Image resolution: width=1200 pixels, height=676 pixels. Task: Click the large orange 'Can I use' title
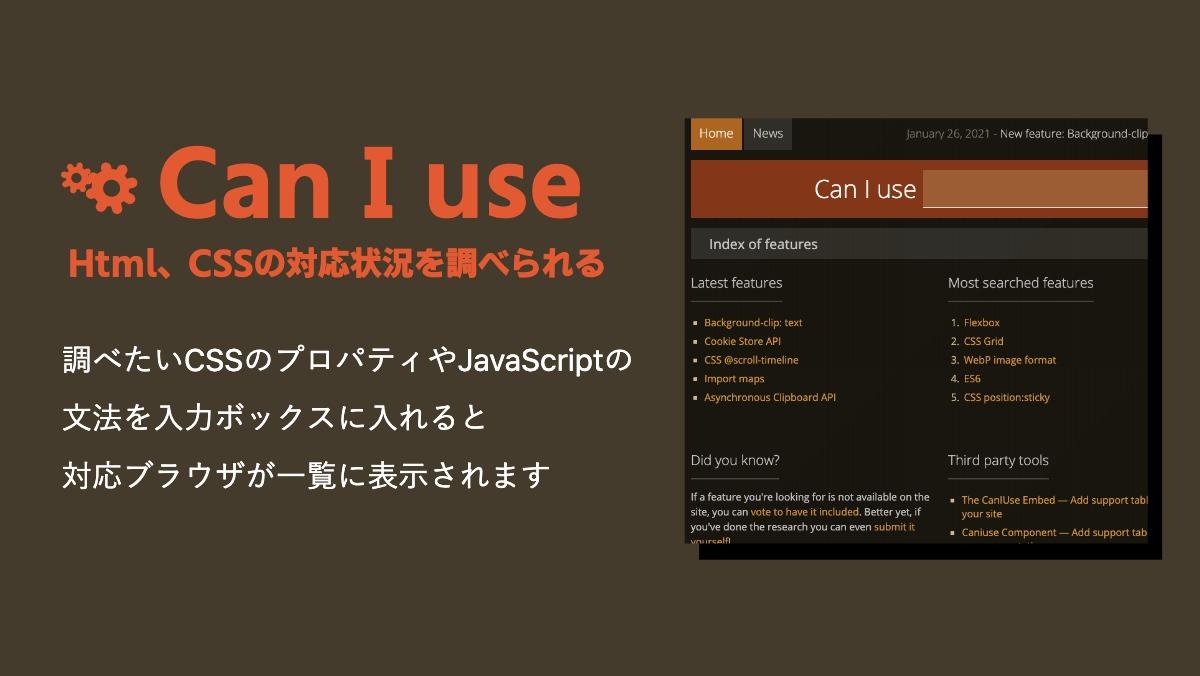point(369,184)
